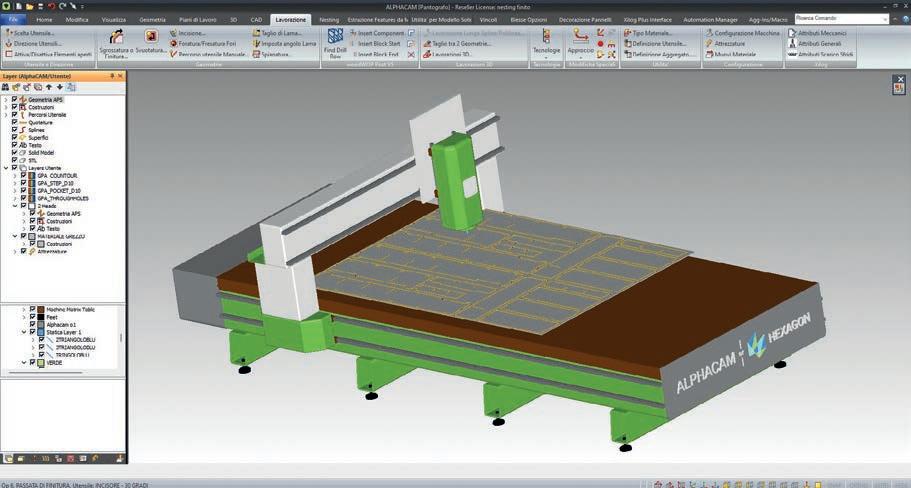
Task: Toggle STL layer checkbox
Action: click(x=15, y=160)
